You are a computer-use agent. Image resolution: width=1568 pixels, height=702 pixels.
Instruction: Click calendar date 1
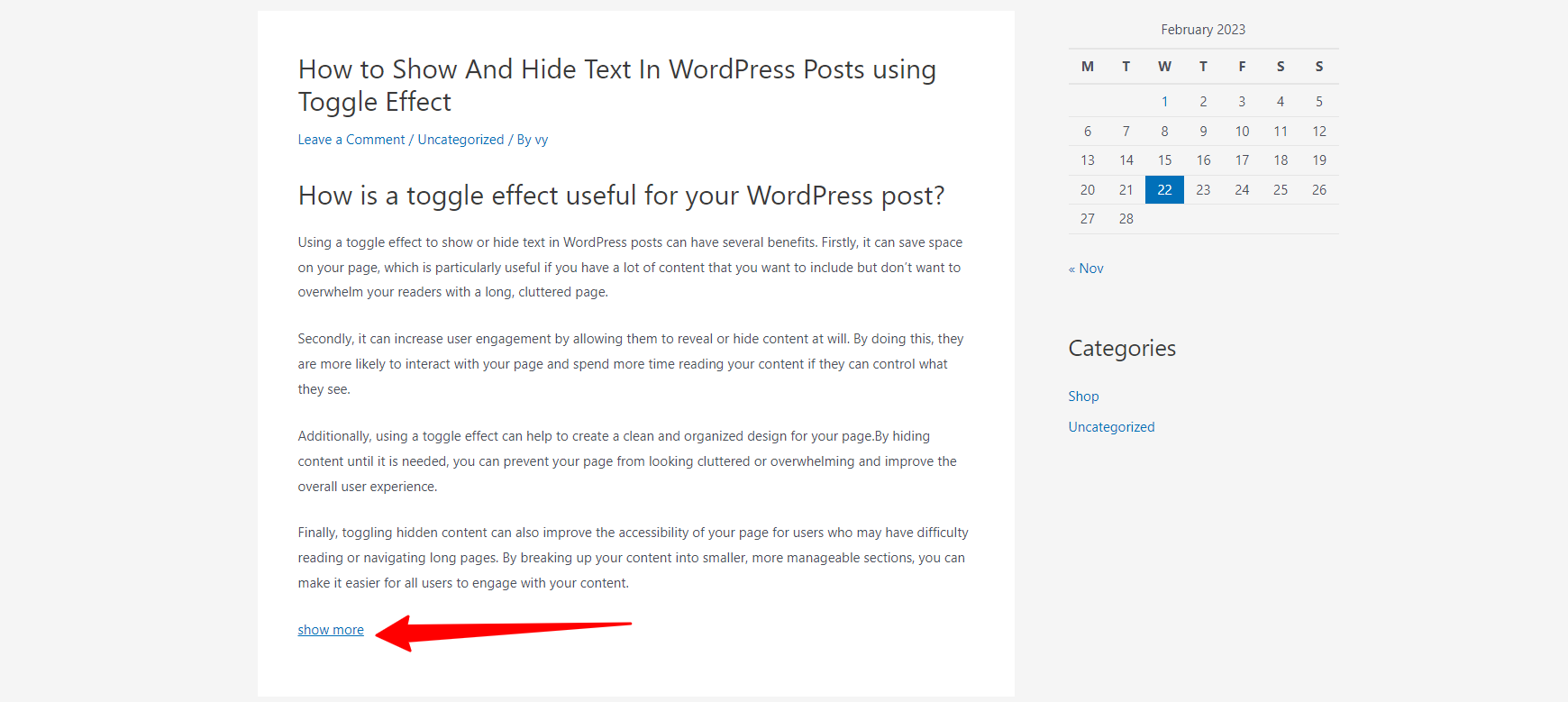pos(1164,102)
